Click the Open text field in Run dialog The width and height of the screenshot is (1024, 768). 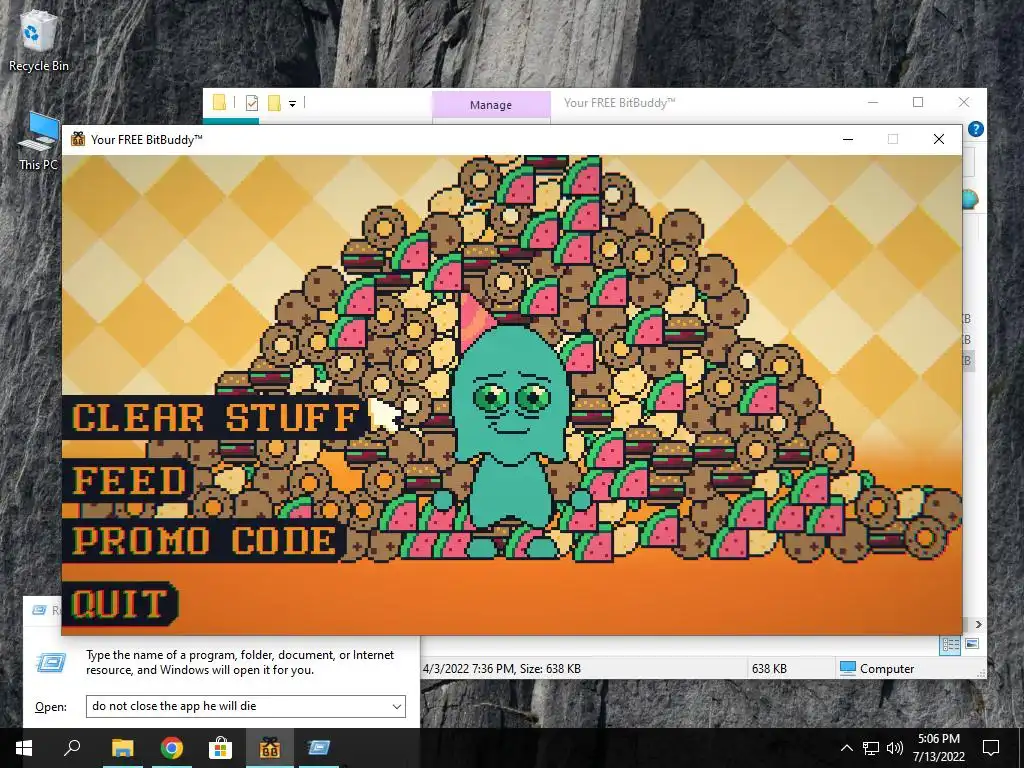coord(246,706)
